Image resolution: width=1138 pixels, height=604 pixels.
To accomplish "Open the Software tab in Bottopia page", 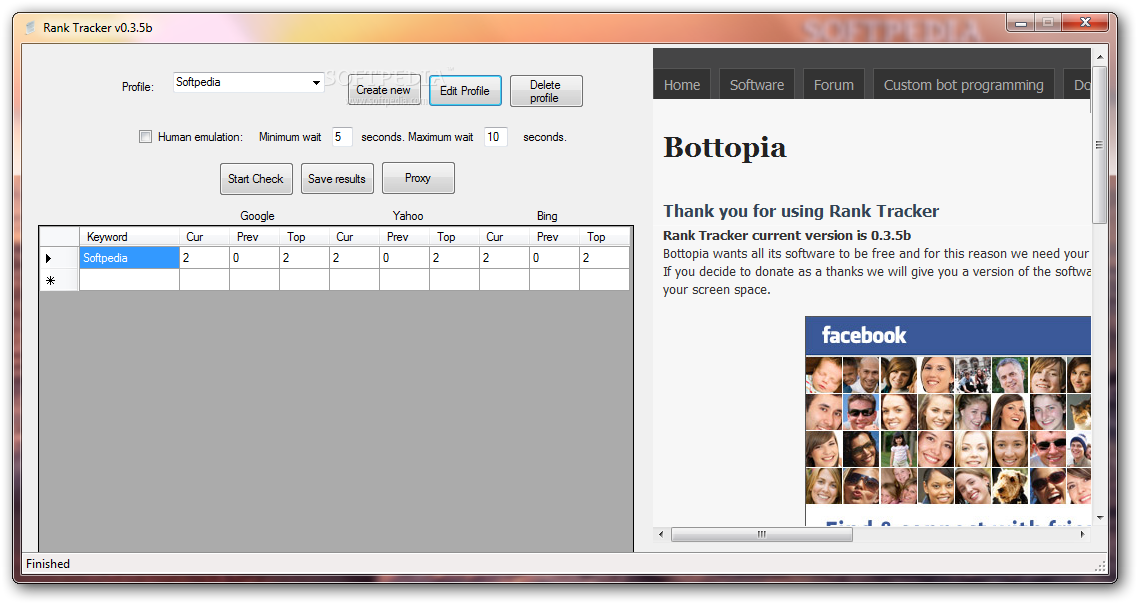I will [757, 85].
